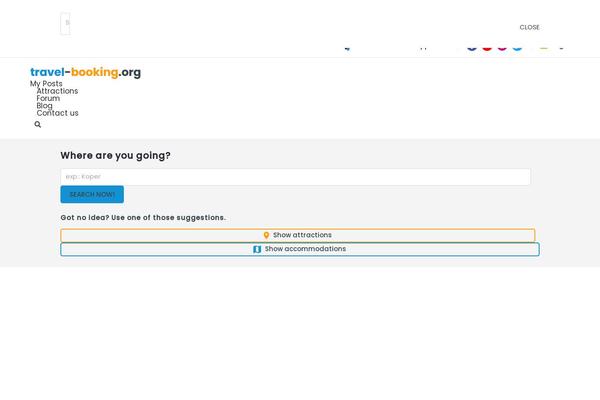
Task: Open the Contact us navigation link
Action: (x=57, y=113)
